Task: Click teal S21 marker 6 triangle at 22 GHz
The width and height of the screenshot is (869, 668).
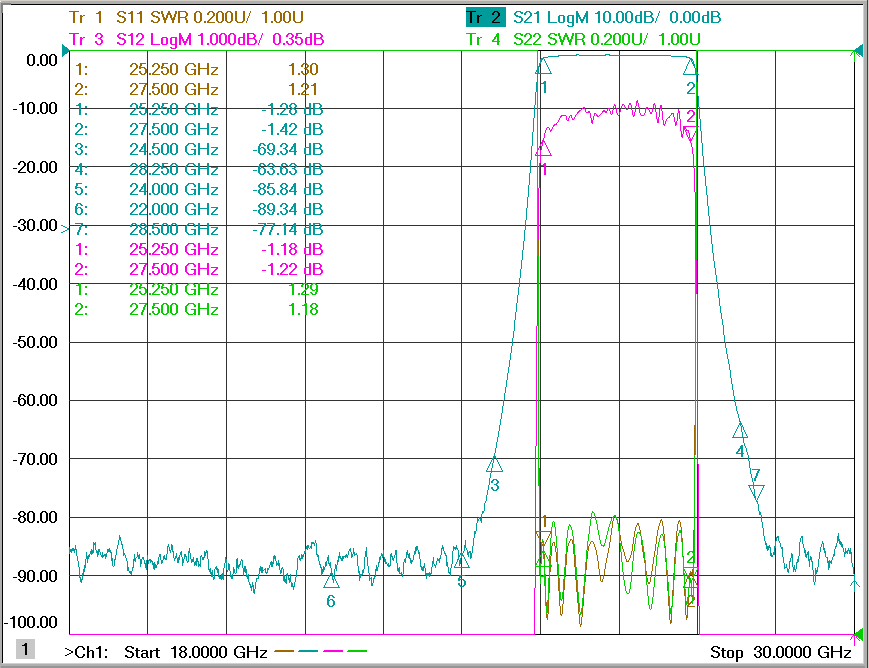Action: (x=331, y=581)
